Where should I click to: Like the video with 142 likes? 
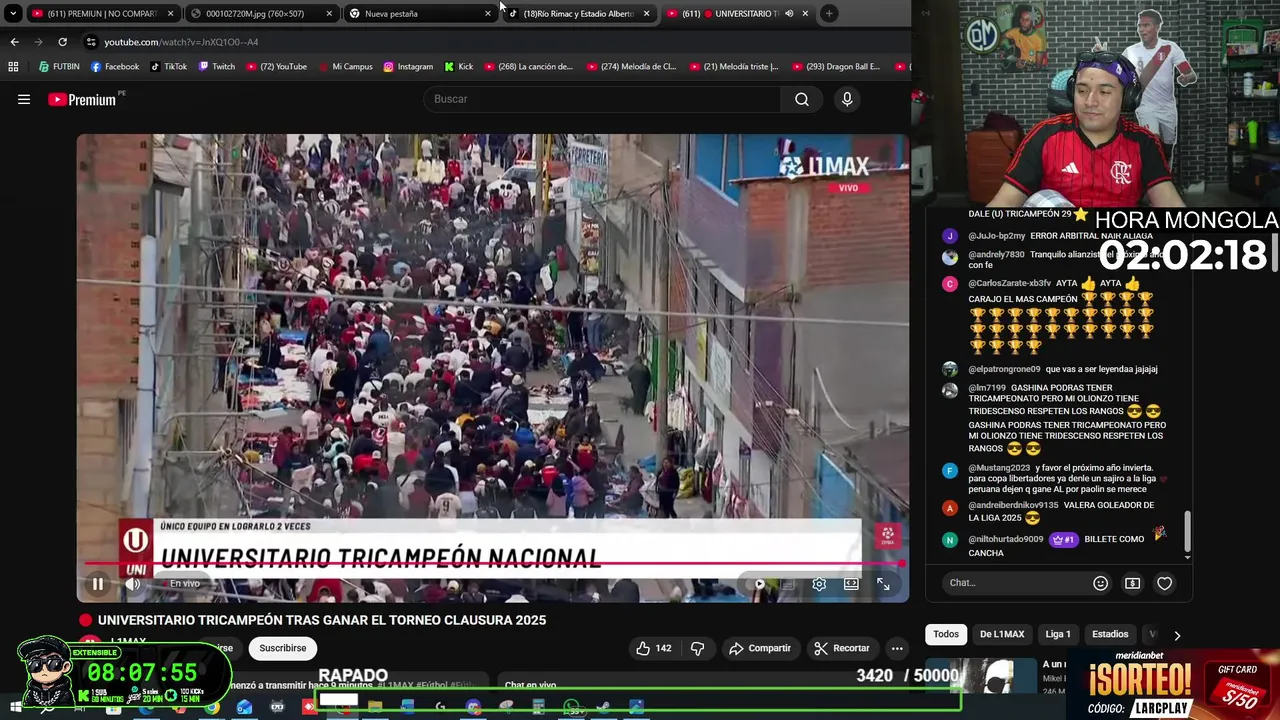coord(654,648)
